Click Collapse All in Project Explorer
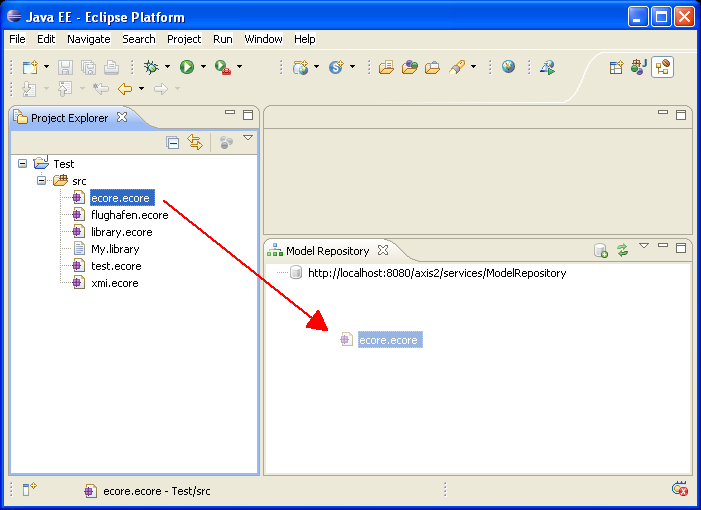Screen dimensions: 701x510 (173, 143)
